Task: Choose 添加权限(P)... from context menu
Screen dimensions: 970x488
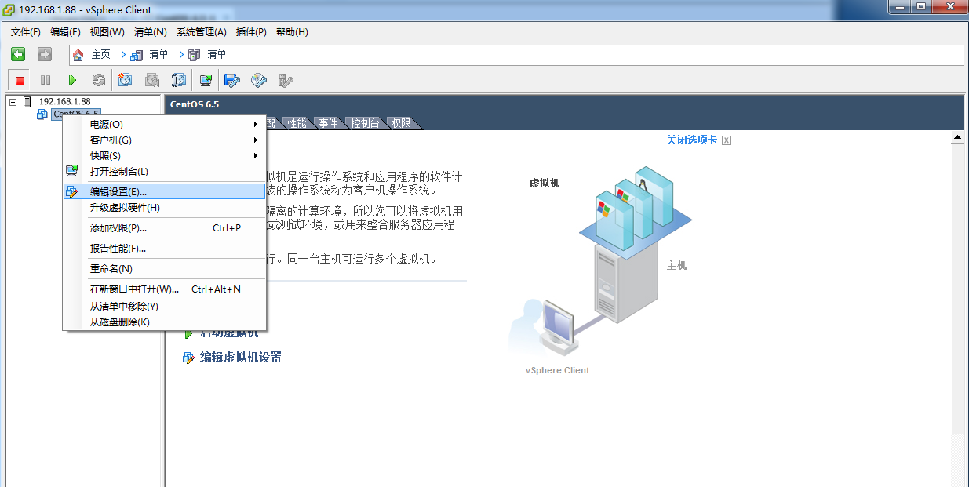Action: coord(165,228)
